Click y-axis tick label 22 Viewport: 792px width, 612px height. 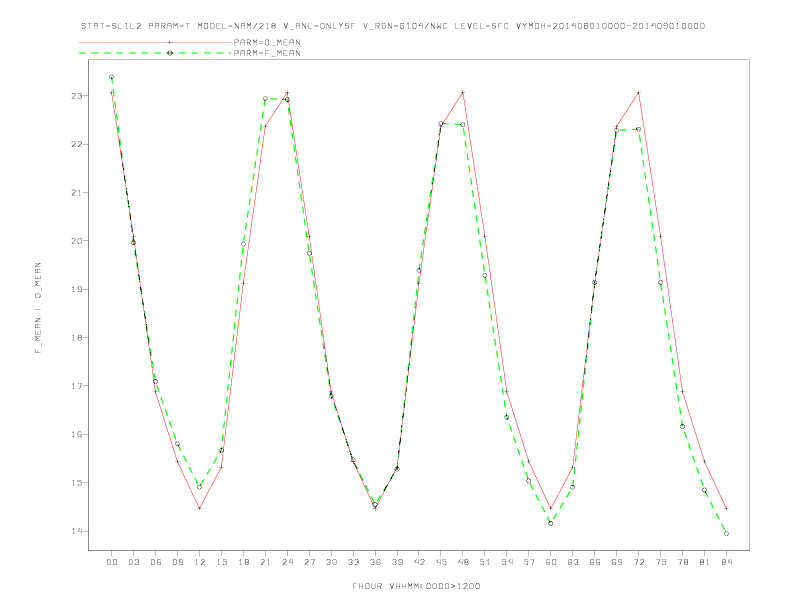(76, 144)
